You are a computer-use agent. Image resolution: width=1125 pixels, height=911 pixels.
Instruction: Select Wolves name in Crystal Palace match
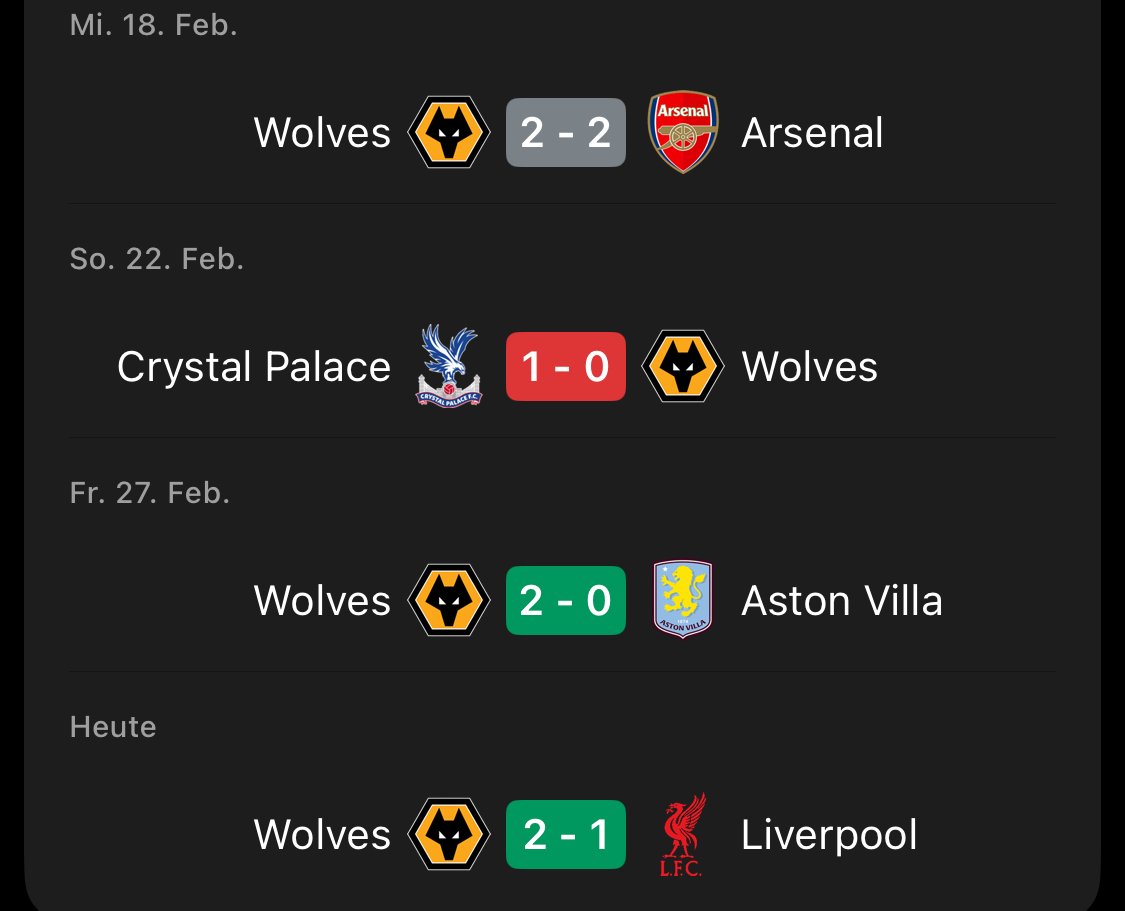(809, 367)
